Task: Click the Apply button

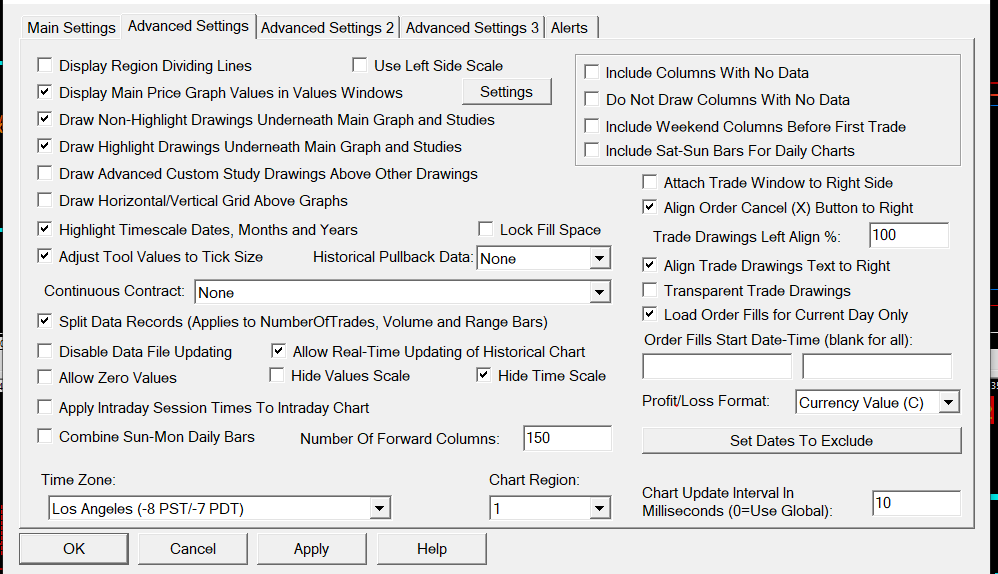Action: click(x=311, y=549)
